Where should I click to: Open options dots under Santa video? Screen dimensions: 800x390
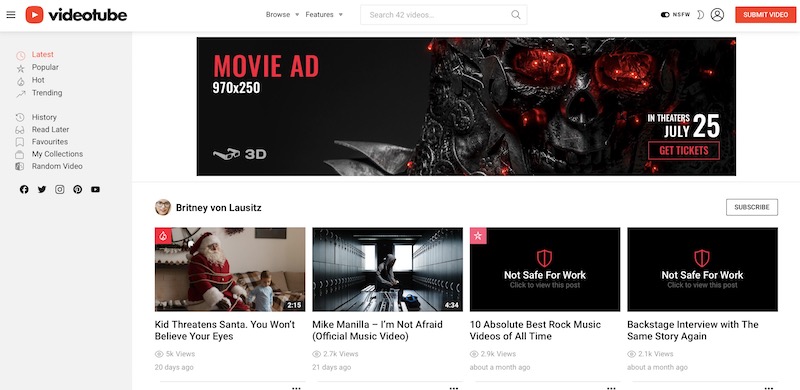[x=296, y=388]
